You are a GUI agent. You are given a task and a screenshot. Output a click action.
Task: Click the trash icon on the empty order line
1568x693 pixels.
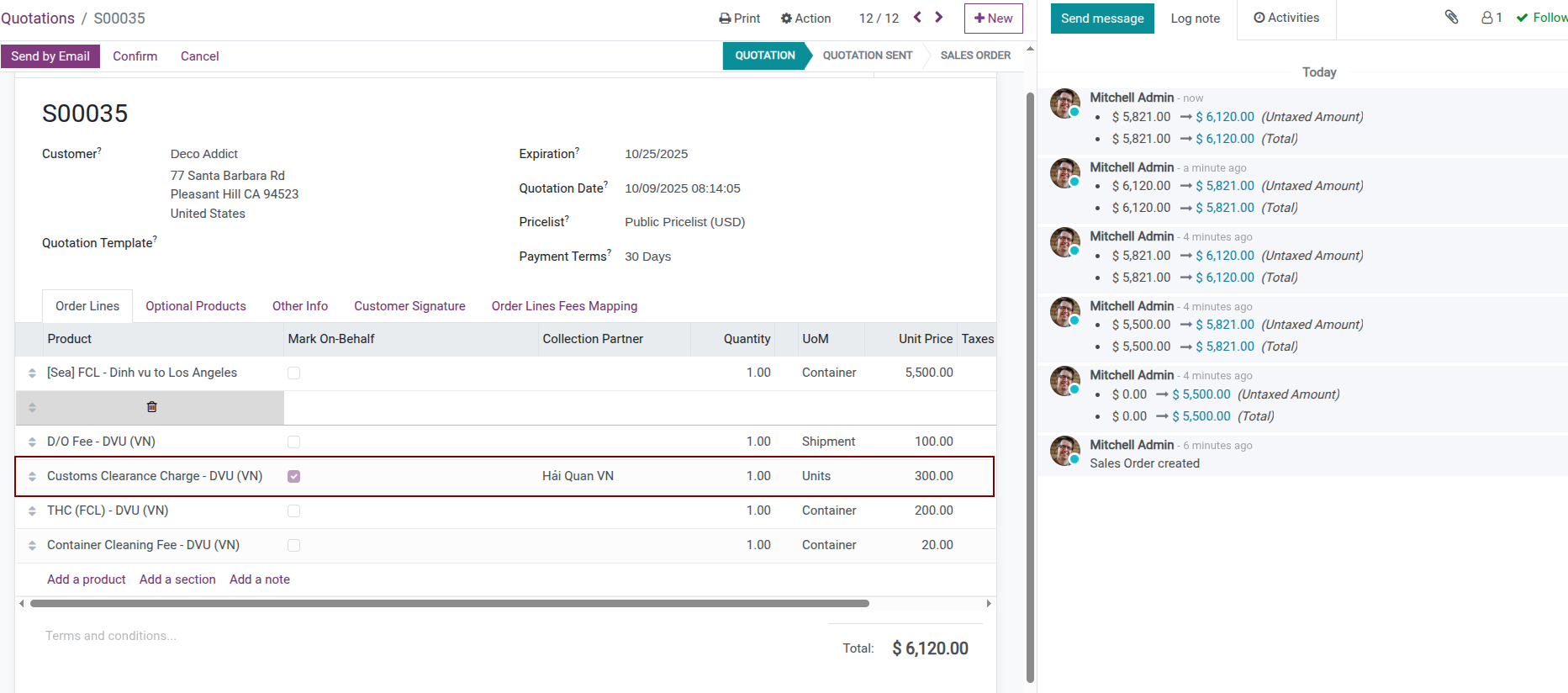[x=152, y=407]
